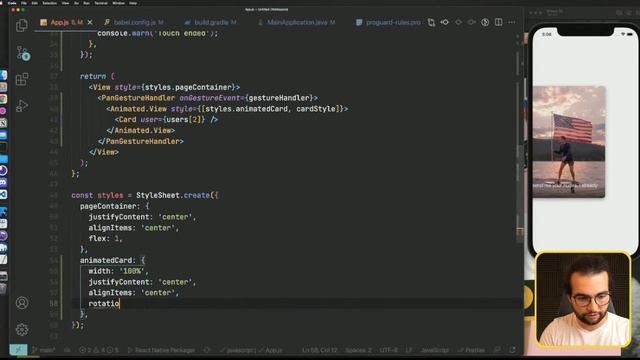Click the feedback icon in status bar
This screenshot has height=360, width=640.
pyautogui.click(x=497, y=350)
